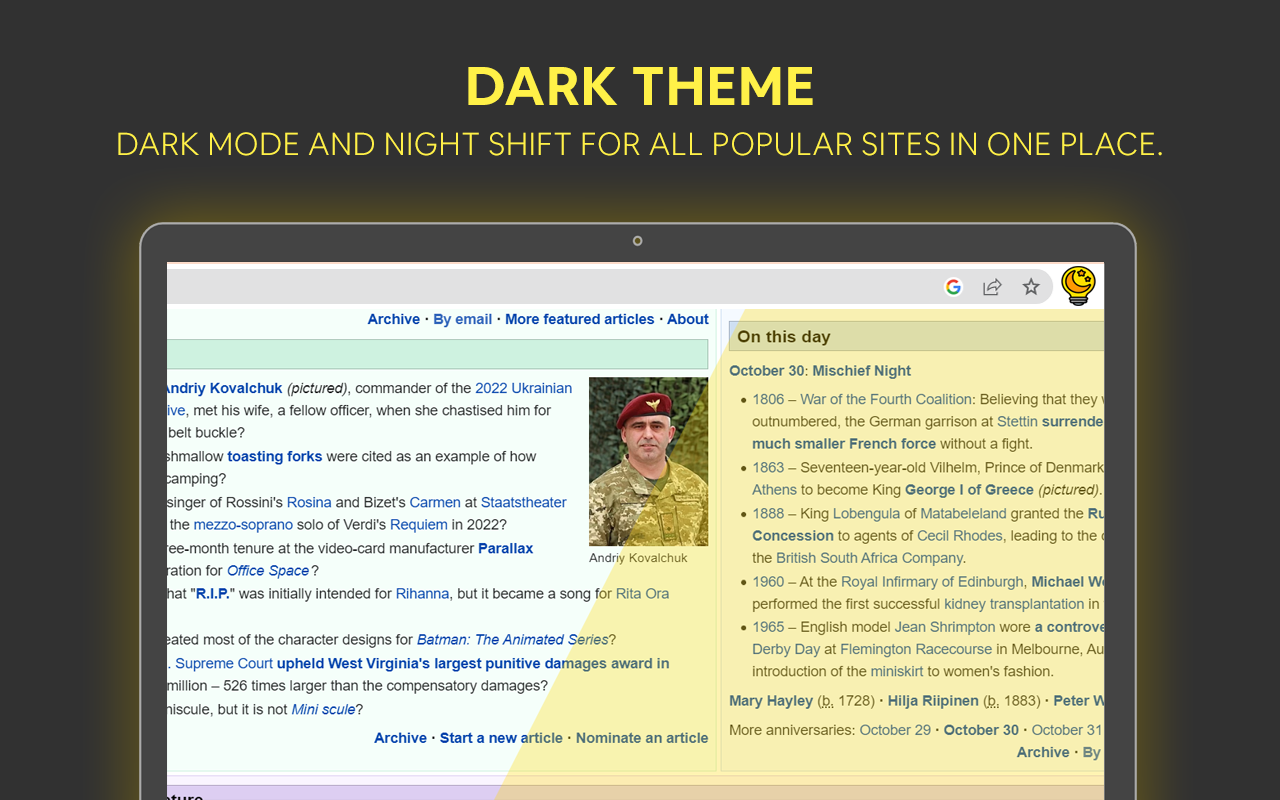Open the Athens link
The height and width of the screenshot is (800, 1280).
point(774,490)
